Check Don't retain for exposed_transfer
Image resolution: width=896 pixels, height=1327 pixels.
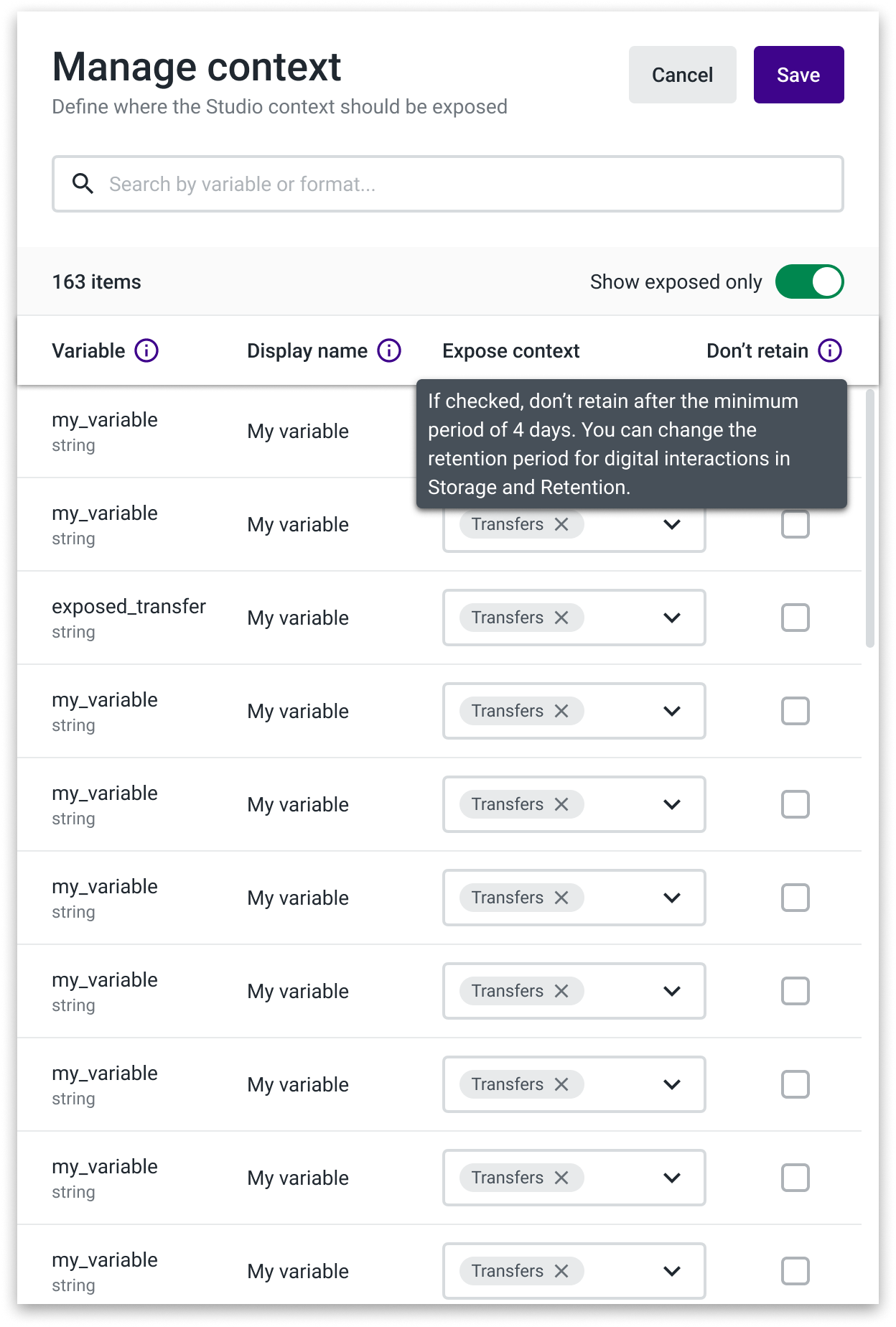[x=795, y=618]
